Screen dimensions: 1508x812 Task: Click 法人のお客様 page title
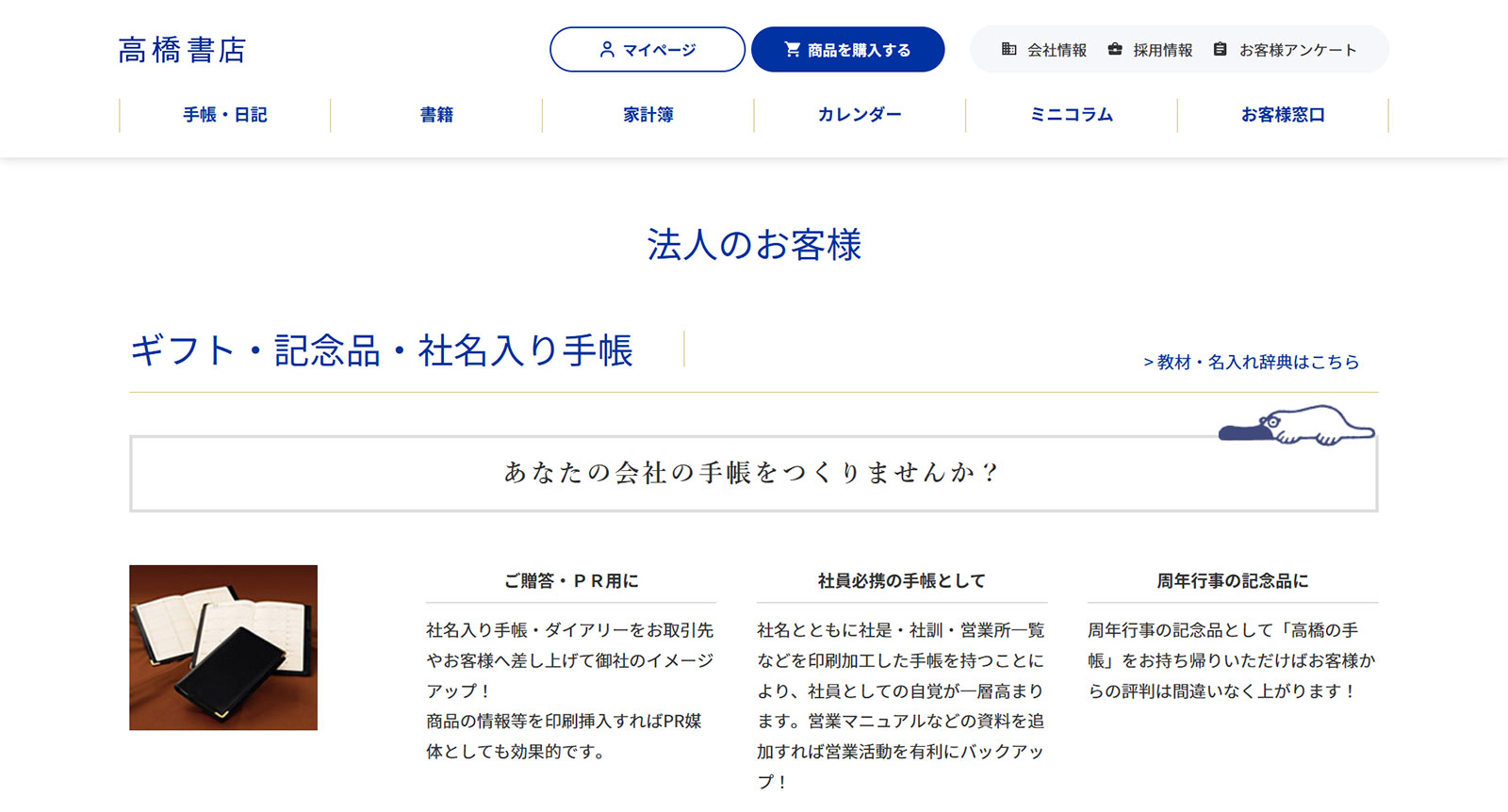754,245
